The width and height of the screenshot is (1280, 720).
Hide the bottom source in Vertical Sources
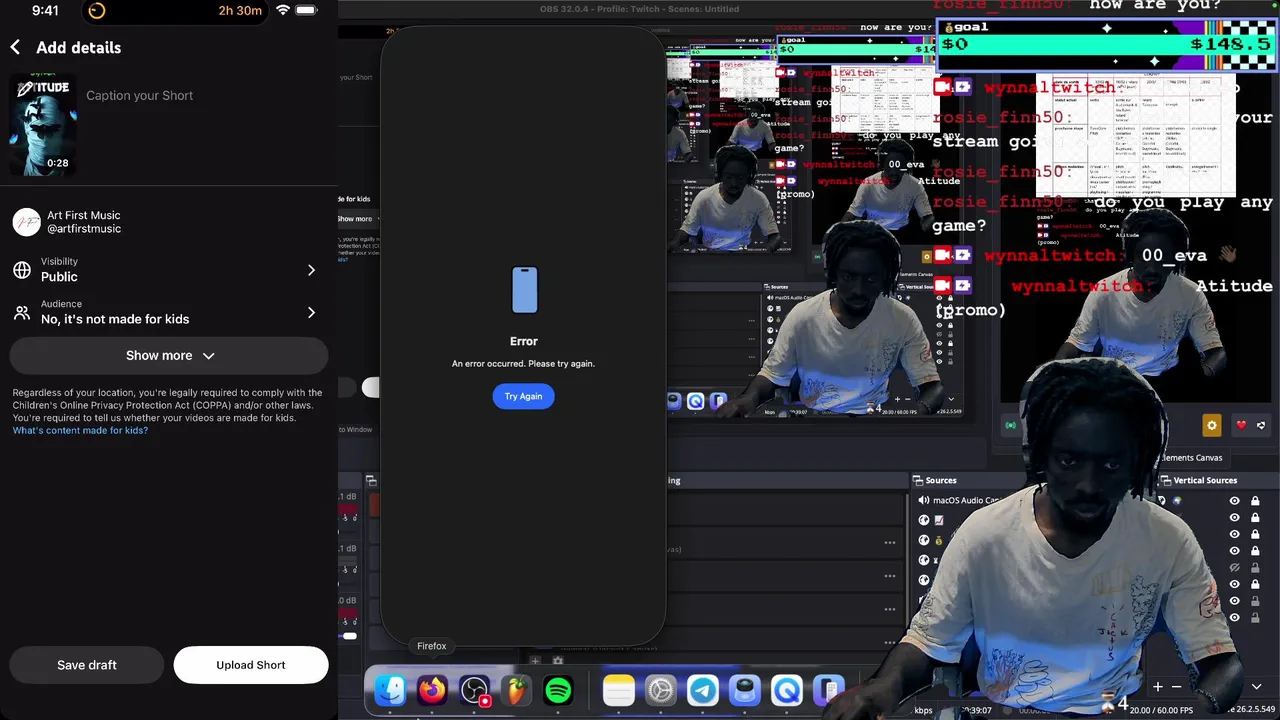(1234, 617)
